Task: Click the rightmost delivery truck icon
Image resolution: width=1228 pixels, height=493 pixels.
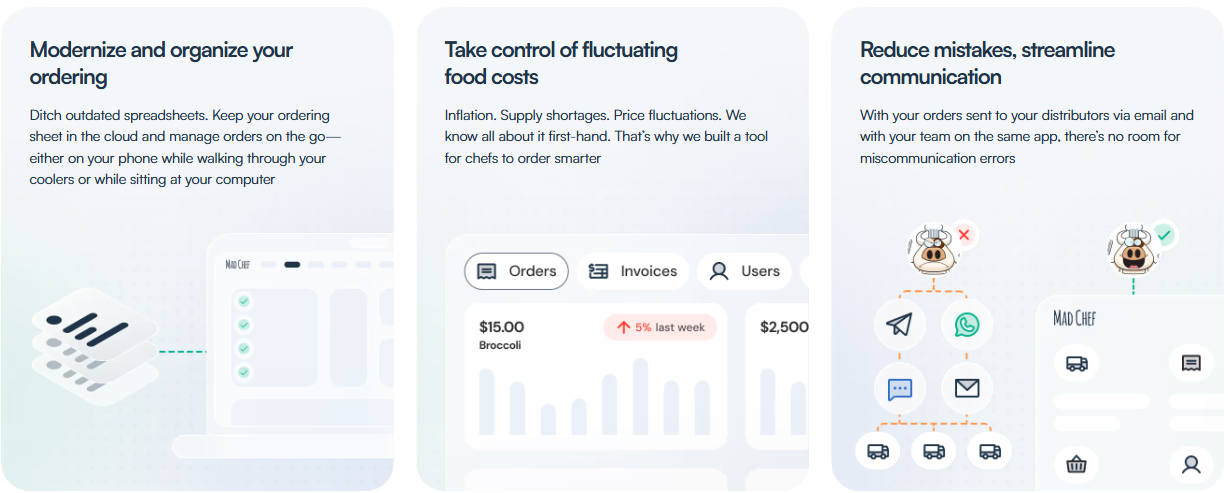Action: click(x=989, y=451)
